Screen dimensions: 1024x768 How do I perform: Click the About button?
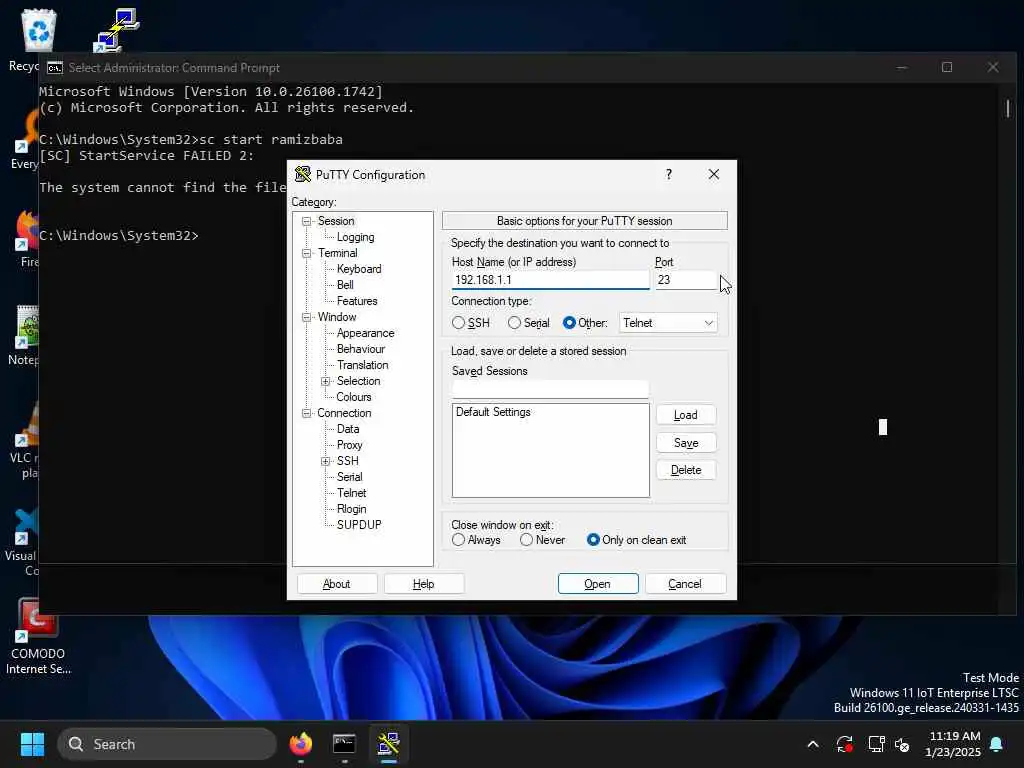point(337,584)
